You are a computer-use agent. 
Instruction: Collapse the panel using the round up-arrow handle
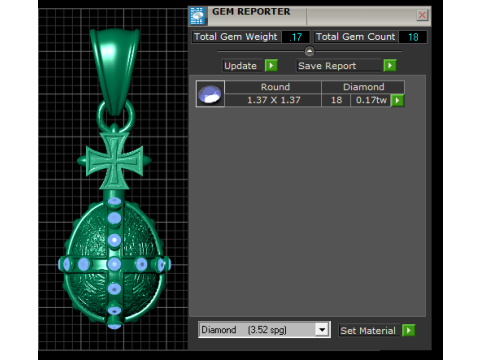[309, 51]
